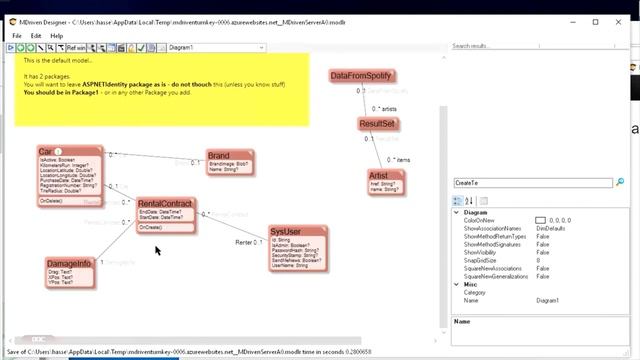Click the ColorOnNew color swatch
The width and height of the screenshot is (640, 360).
point(540,220)
